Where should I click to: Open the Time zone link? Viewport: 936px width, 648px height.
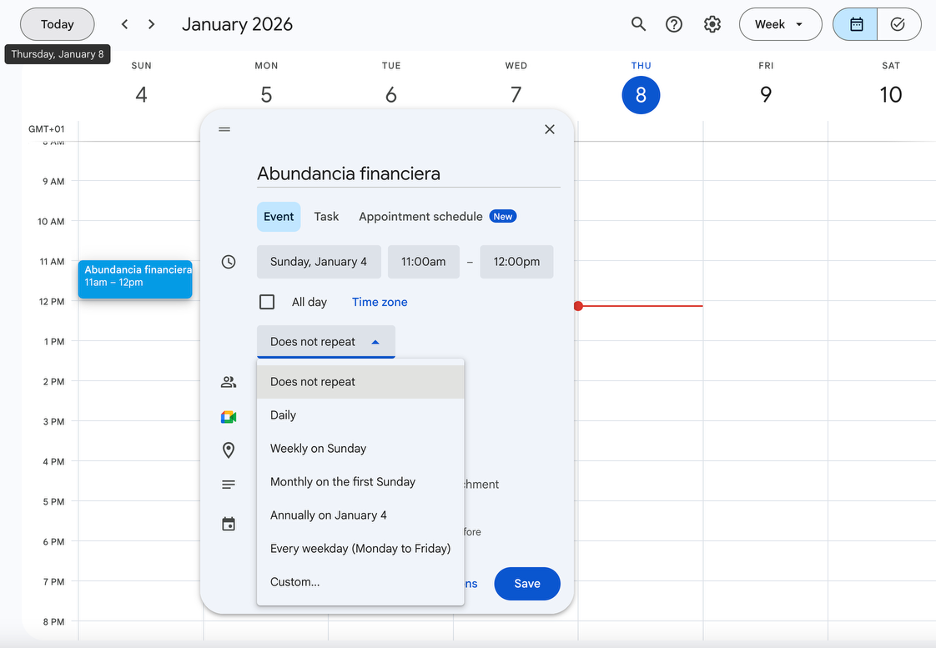point(379,302)
